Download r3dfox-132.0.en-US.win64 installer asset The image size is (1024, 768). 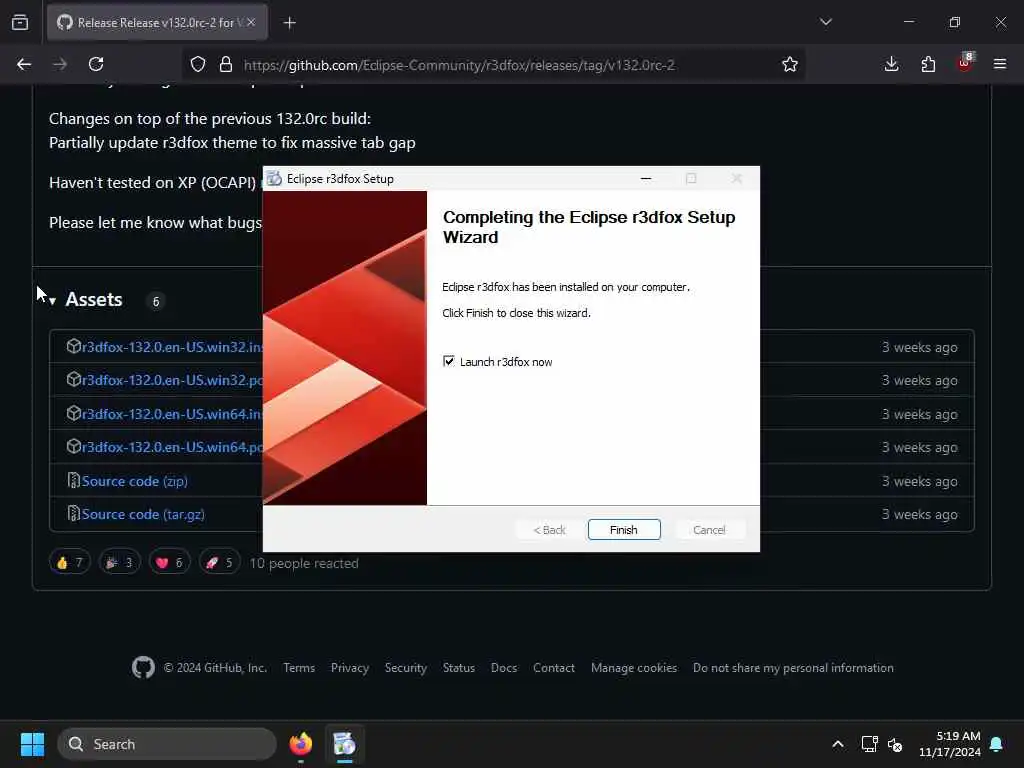pyautogui.click(x=172, y=414)
